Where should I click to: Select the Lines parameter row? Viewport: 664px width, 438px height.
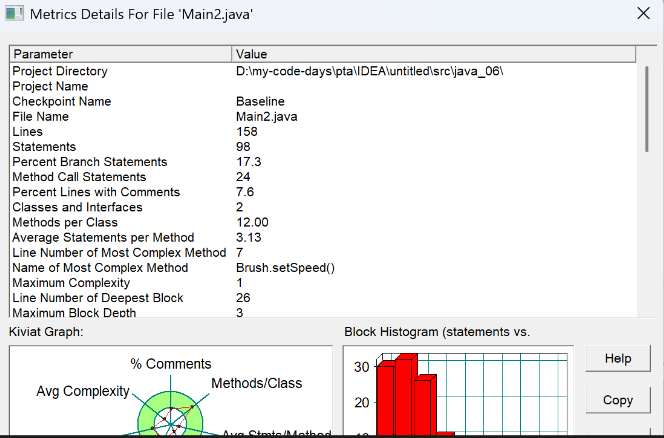pos(323,132)
